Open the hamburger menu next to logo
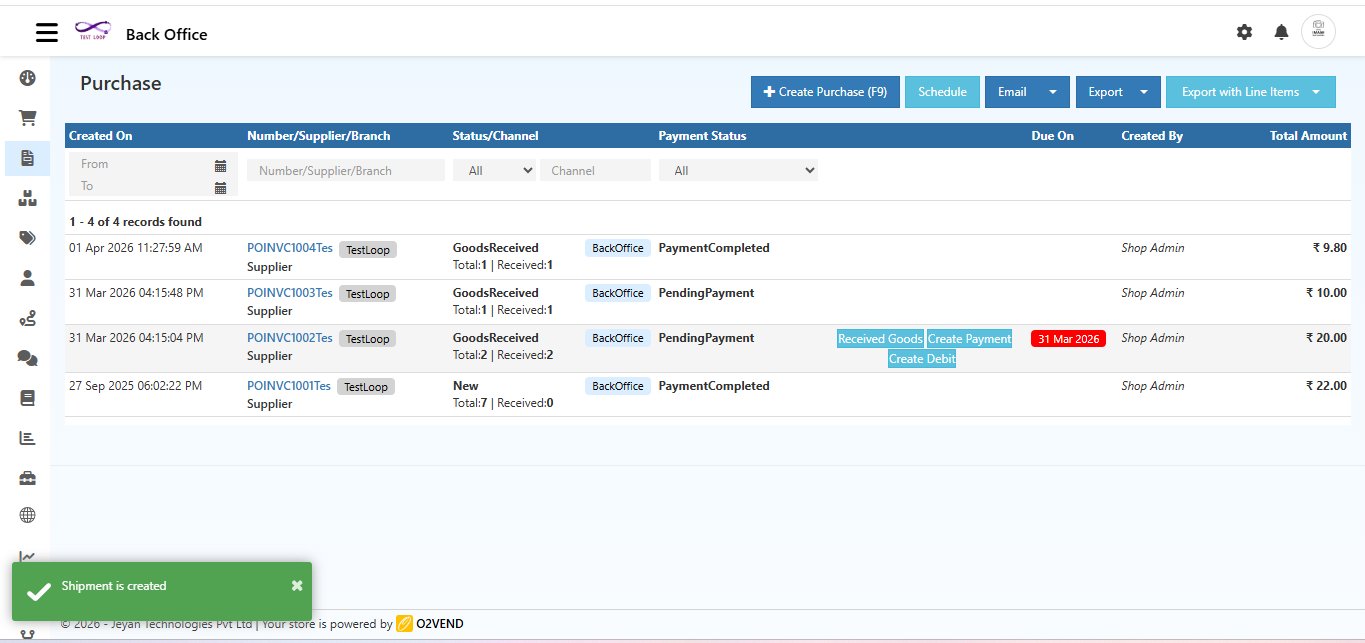 tap(46, 31)
